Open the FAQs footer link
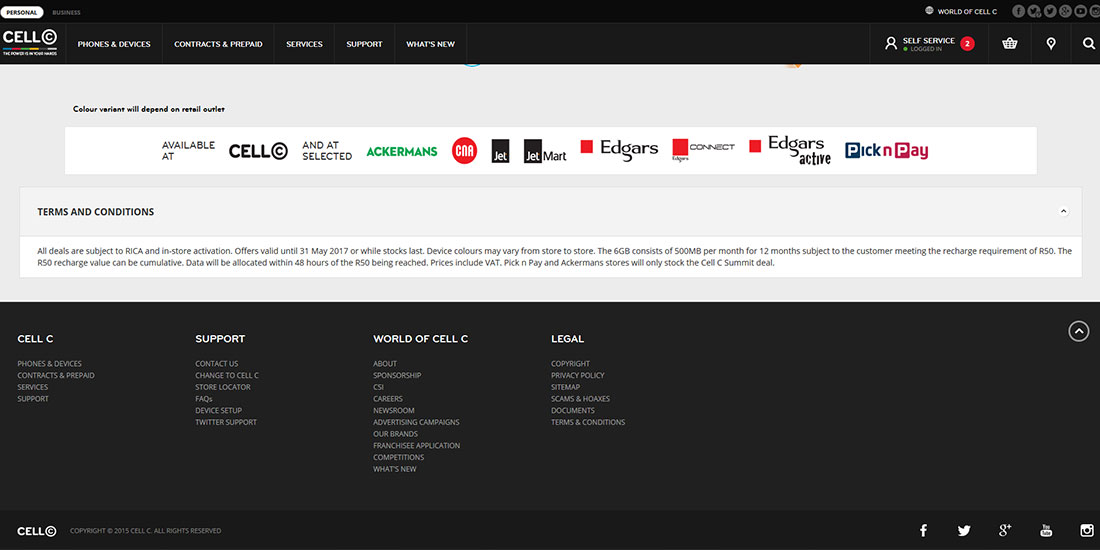Image resolution: width=1100 pixels, height=550 pixels. coord(203,398)
